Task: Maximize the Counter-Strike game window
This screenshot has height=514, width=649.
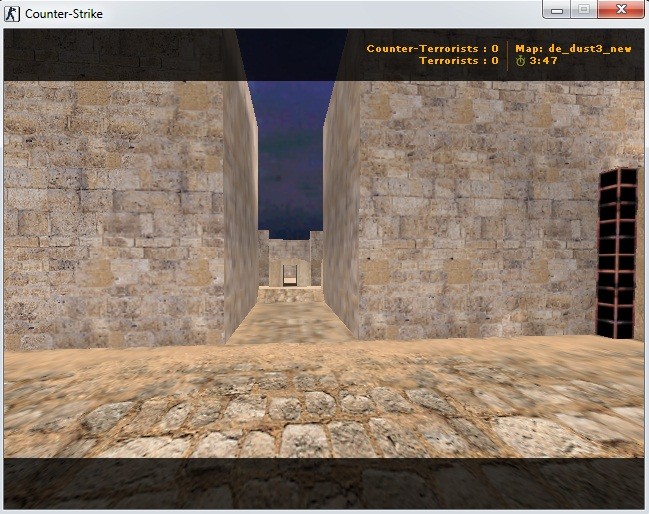Action: 584,10
